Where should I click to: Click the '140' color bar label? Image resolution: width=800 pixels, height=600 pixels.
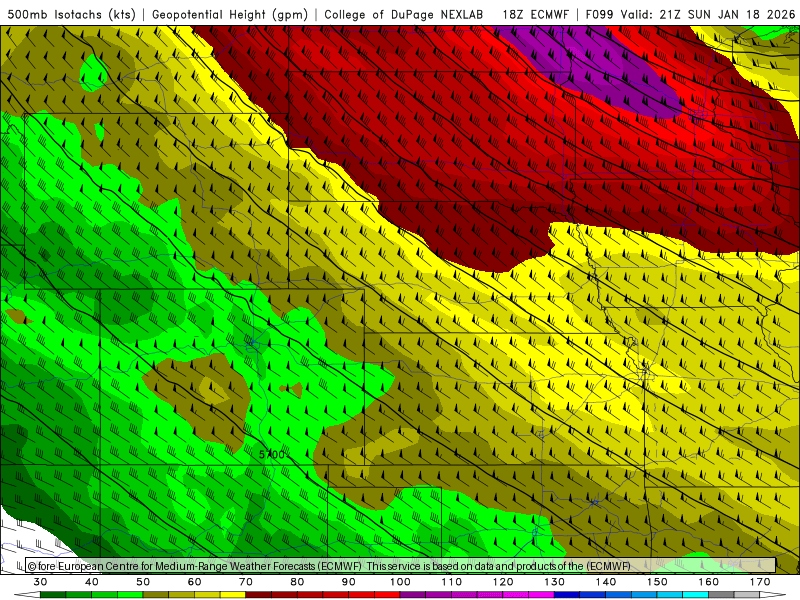tap(606, 582)
